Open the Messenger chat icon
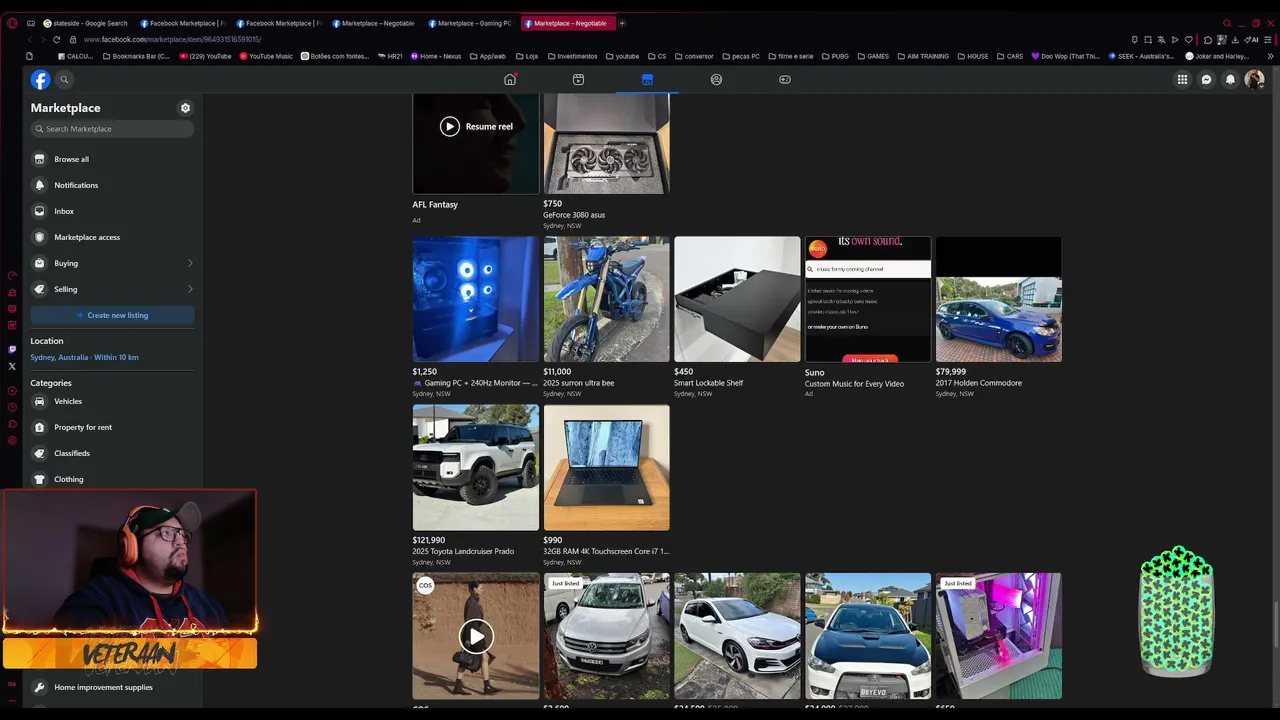Viewport: 1280px width, 720px height. (1206, 80)
